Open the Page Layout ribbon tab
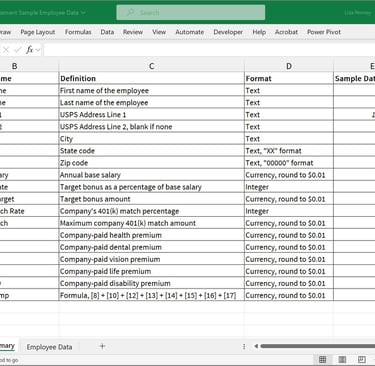The width and height of the screenshot is (375, 366). point(38,32)
